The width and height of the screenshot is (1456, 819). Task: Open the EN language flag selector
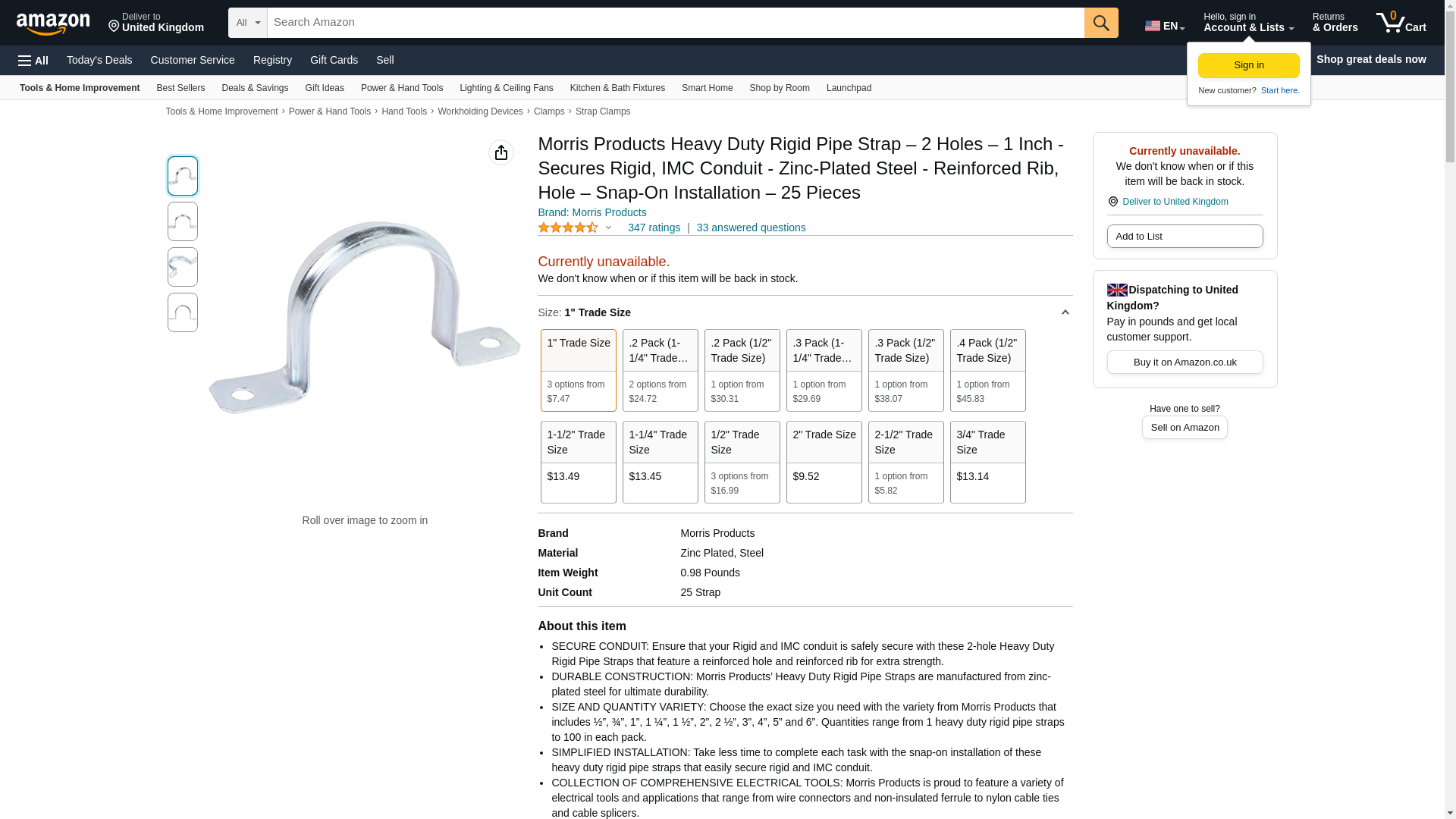tap(1164, 26)
